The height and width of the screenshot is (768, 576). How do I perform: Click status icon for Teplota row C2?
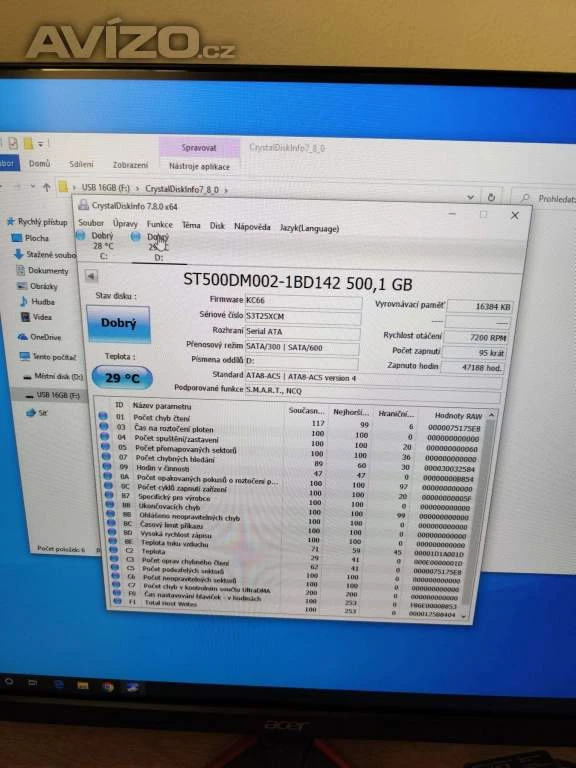(x=113, y=550)
